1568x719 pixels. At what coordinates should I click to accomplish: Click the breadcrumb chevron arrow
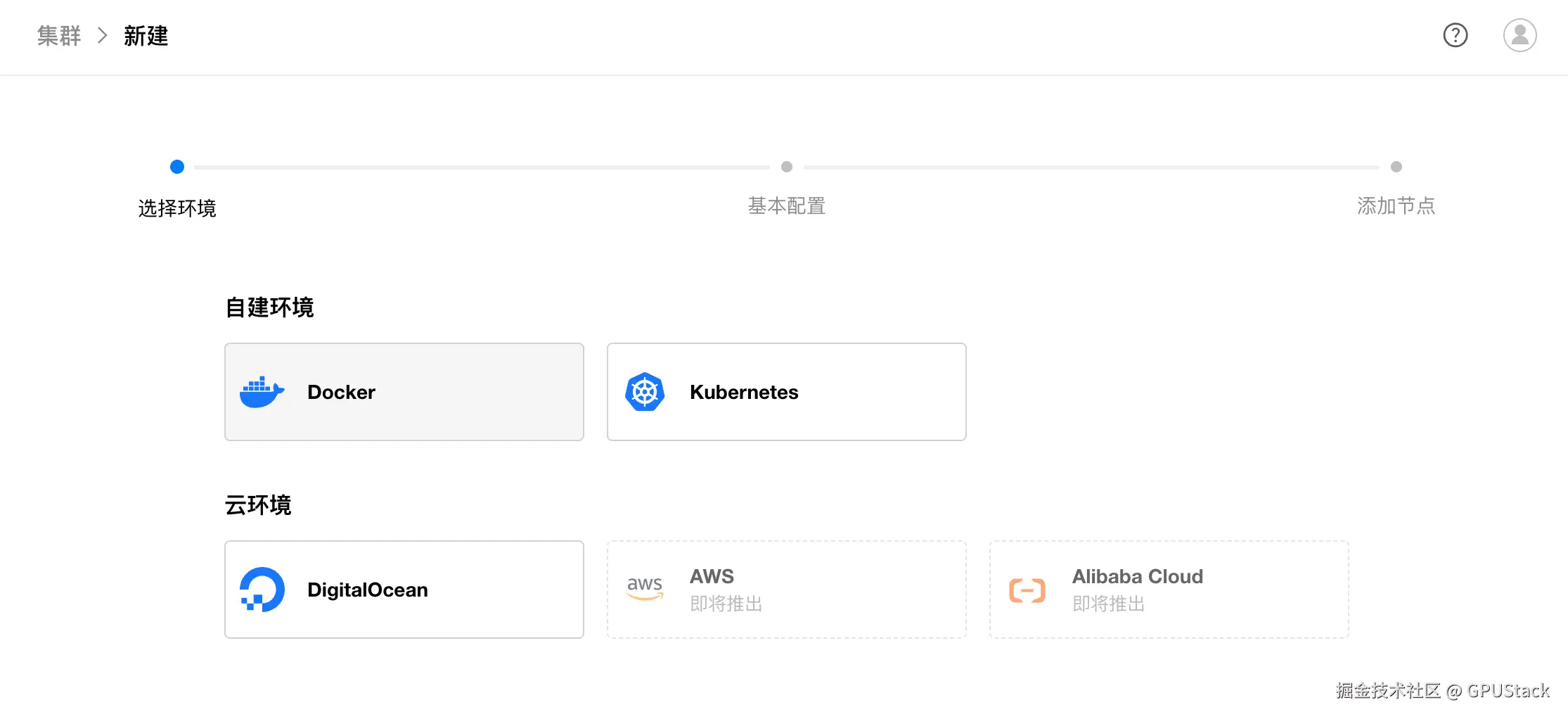[103, 35]
